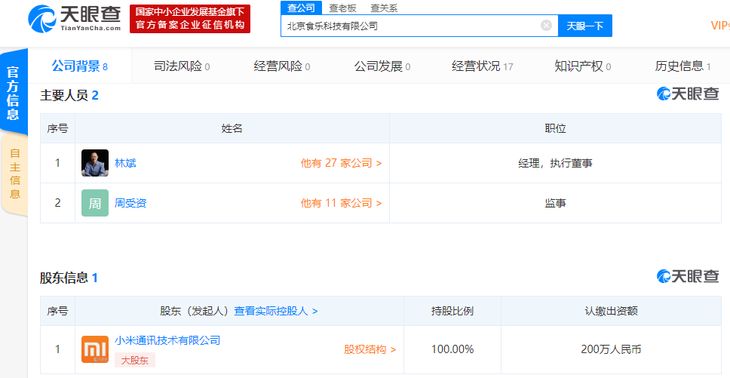Click the red 官方备案企业征信机构 banner
This screenshot has height=378, width=730.
tap(190, 19)
